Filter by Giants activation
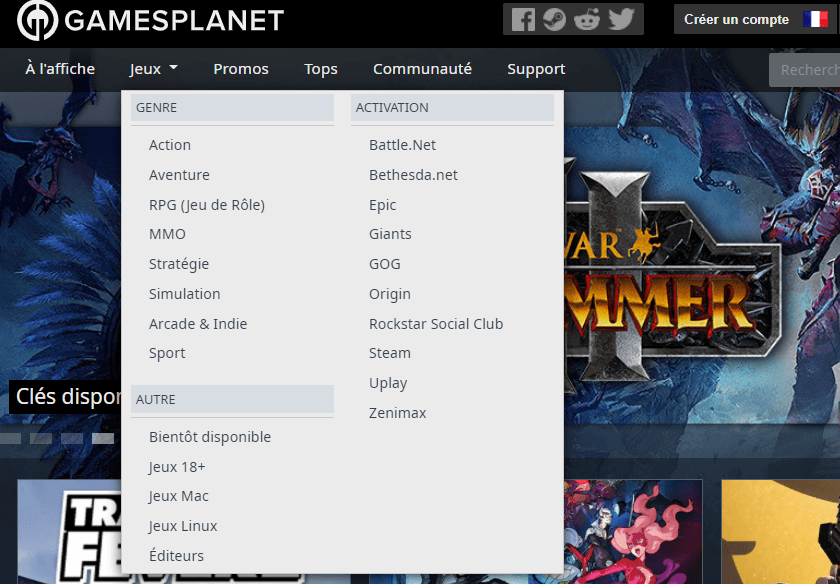The height and width of the screenshot is (584, 840). (390, 234)
